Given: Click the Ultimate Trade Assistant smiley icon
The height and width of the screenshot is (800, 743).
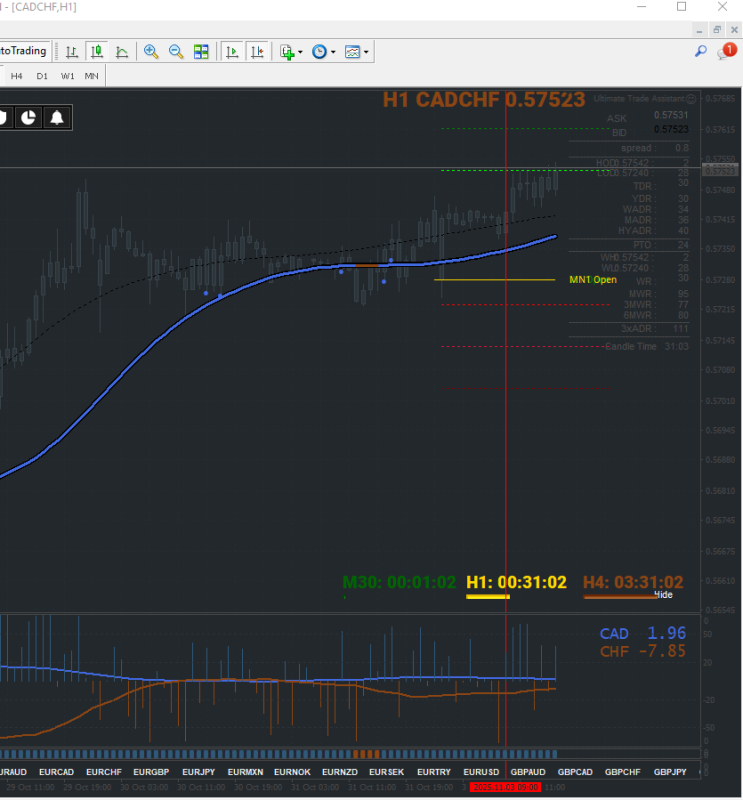Looking at the screenshot, I should coord(691,99).
